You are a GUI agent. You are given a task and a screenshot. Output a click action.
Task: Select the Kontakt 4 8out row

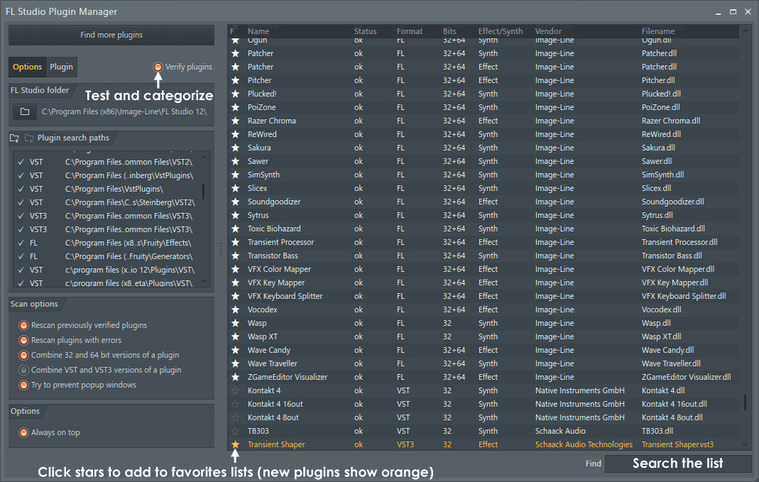[x=483, y=418]
